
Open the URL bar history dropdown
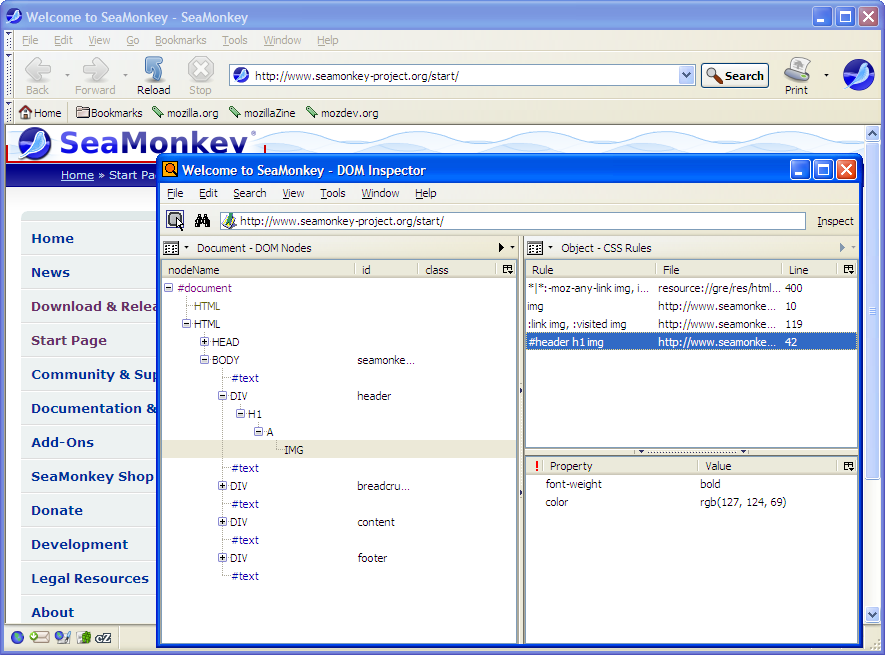click(x=686, y=75)
